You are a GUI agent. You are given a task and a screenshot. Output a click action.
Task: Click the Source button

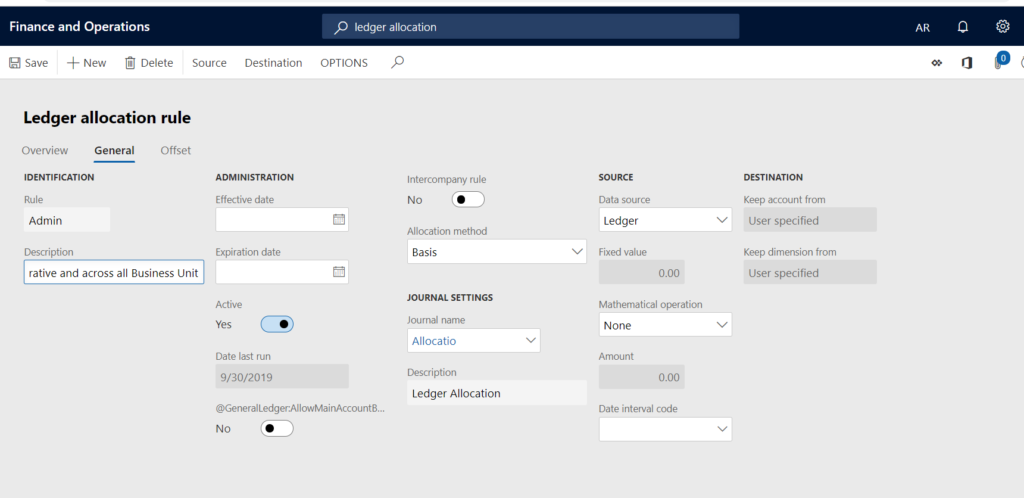tap(209, 63)
